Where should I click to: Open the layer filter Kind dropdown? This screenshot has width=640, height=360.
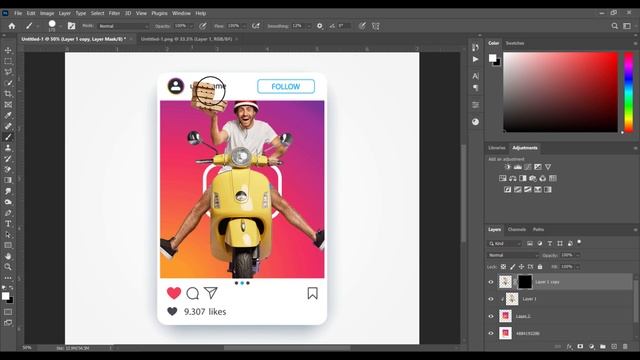505,244
